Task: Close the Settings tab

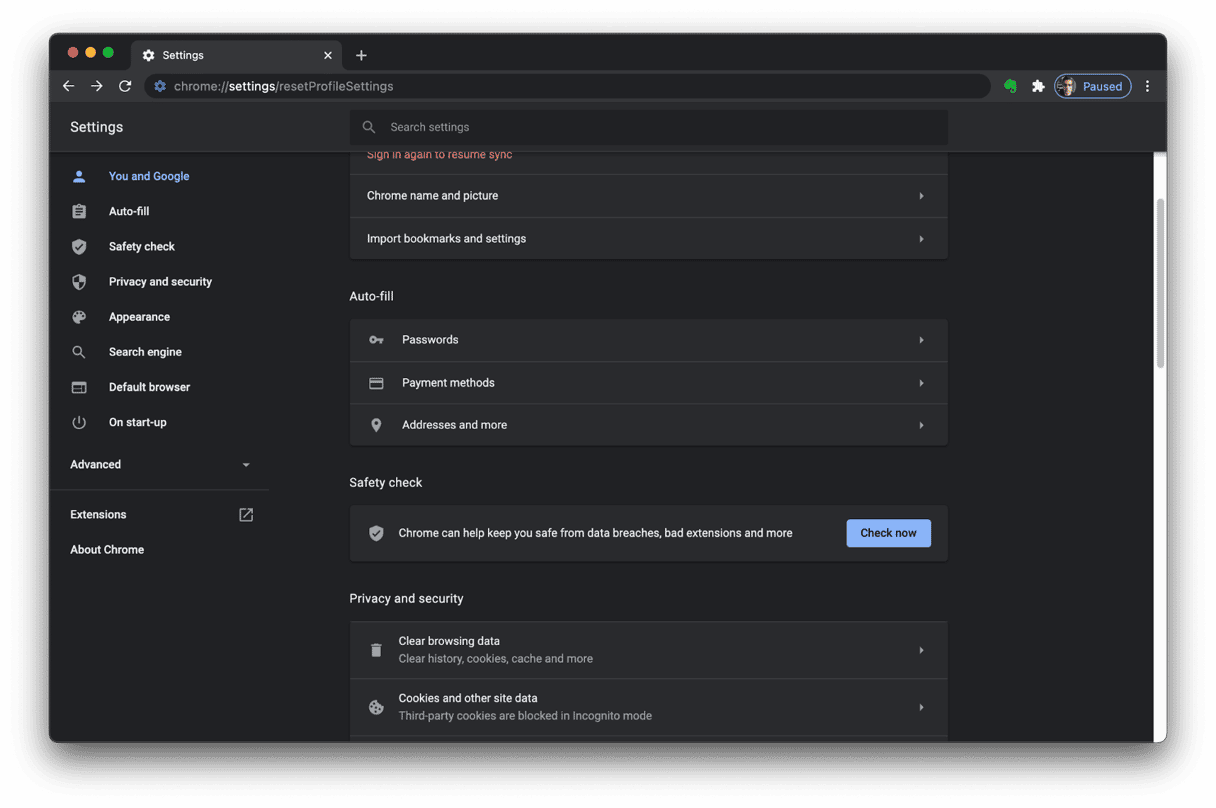Action: [x=327, y=55]
